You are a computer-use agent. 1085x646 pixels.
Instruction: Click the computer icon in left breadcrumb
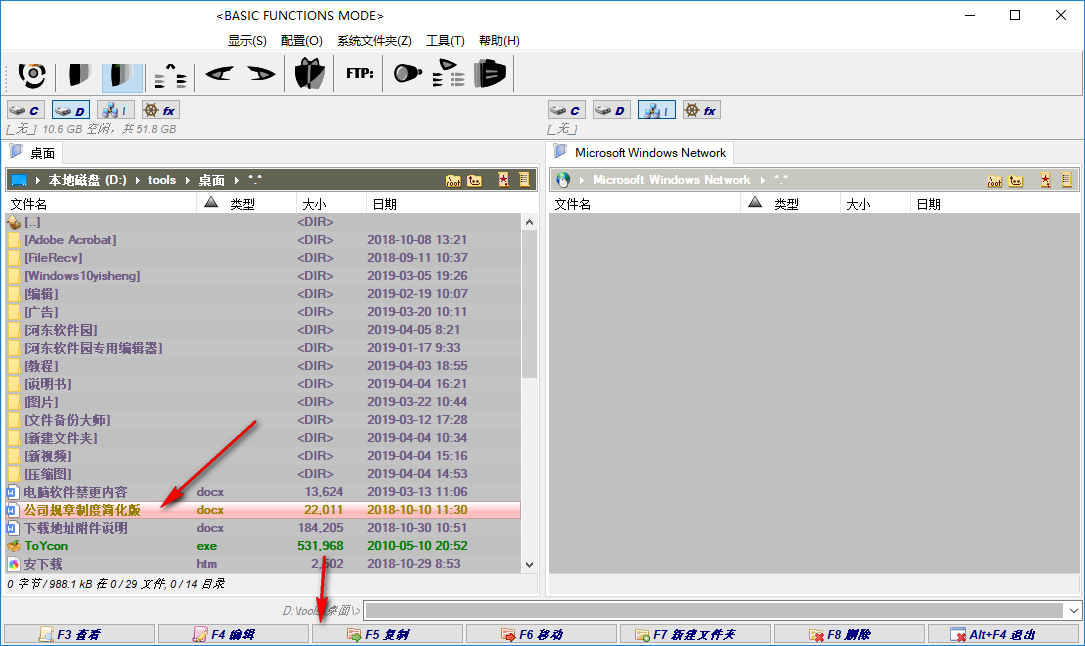coord(19,181)
